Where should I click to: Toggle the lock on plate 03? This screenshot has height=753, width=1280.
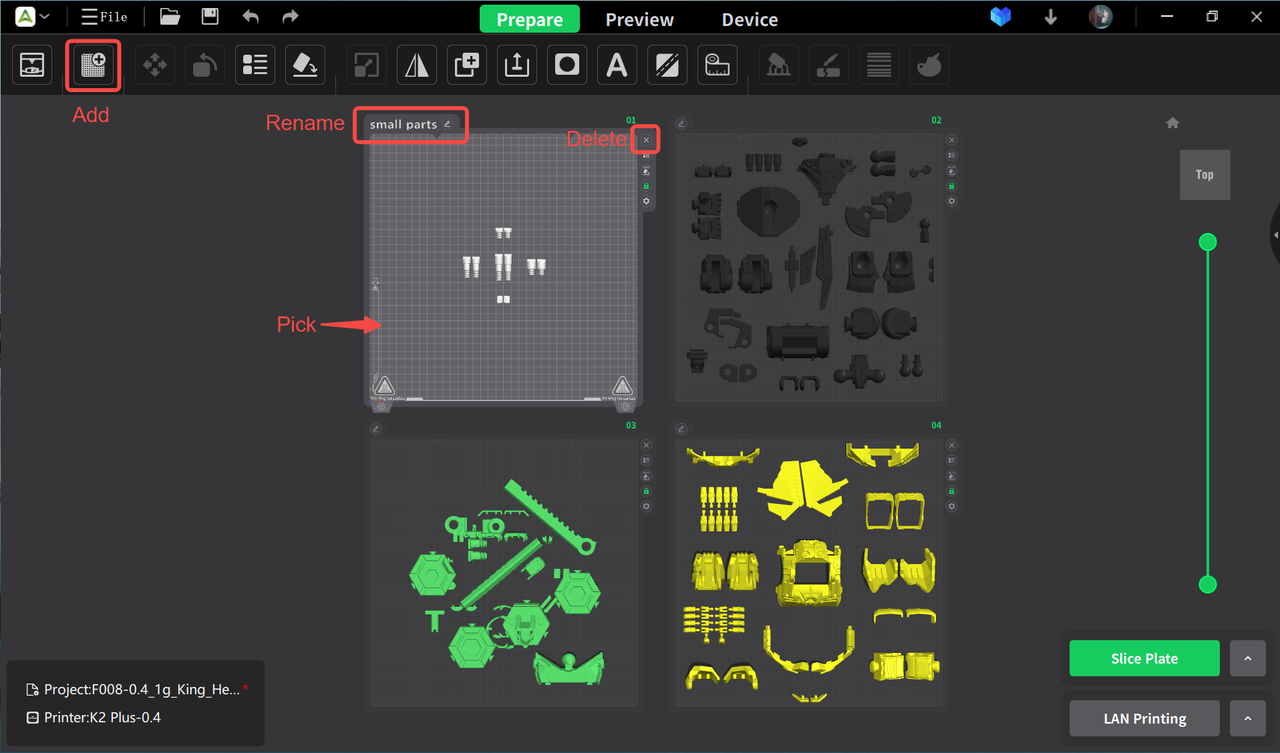point(646,491)
